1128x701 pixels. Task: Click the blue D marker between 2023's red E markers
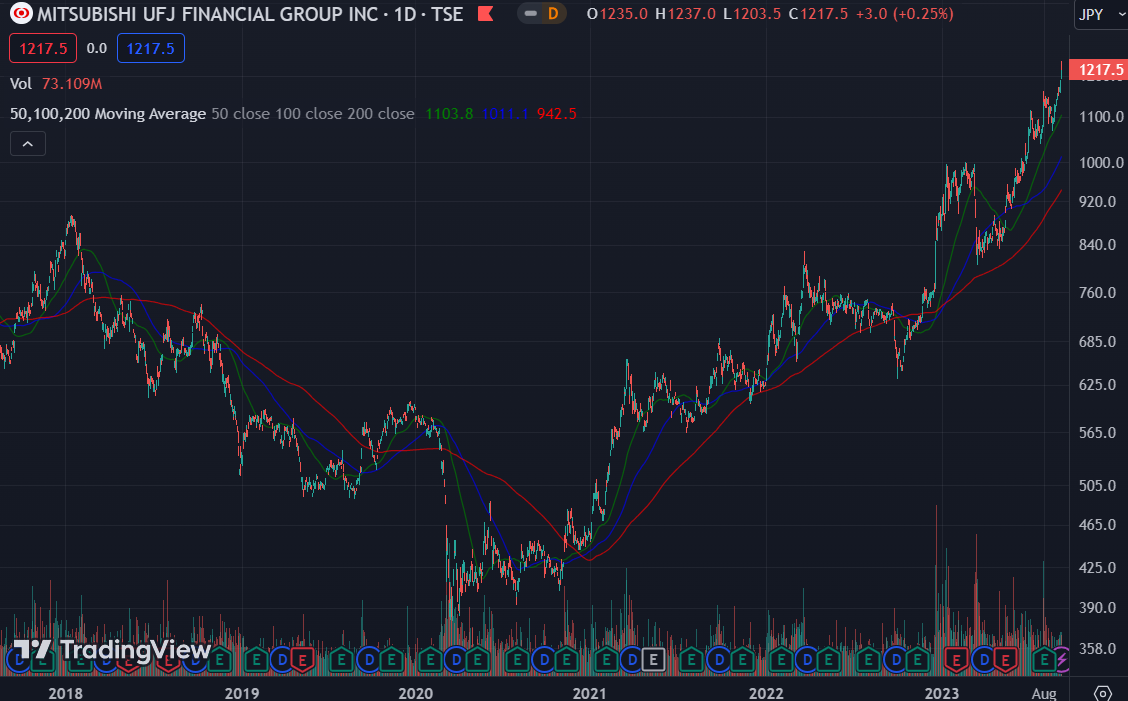click(984, 659)
